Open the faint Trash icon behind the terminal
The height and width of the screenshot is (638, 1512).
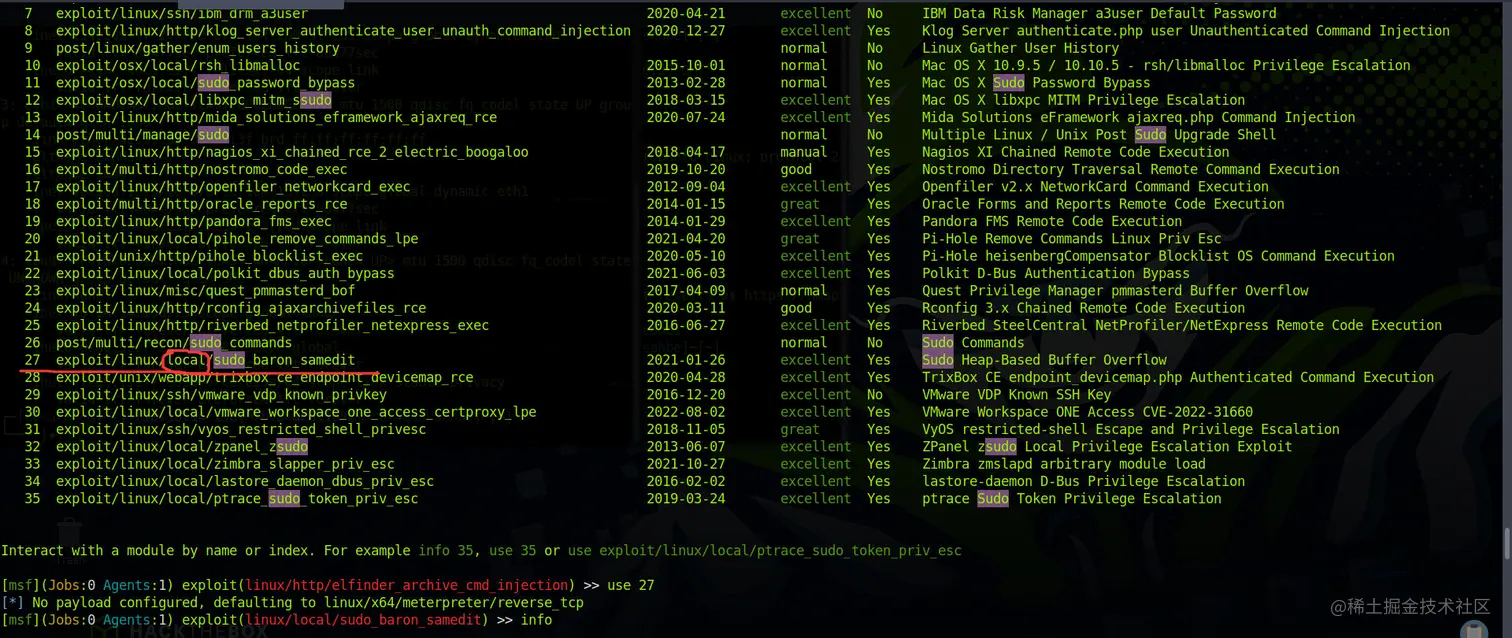tap(69, 540)
